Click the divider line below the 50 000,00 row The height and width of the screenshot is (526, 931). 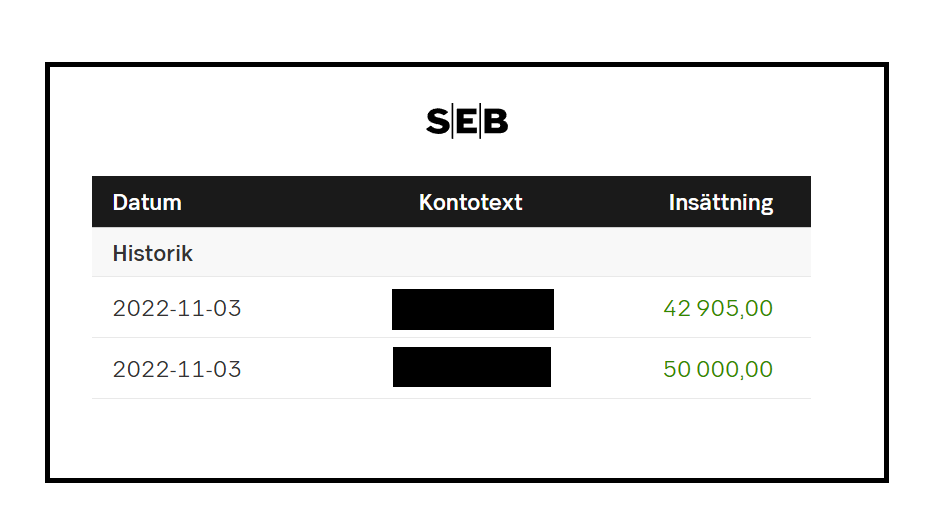tap(450, 398)
